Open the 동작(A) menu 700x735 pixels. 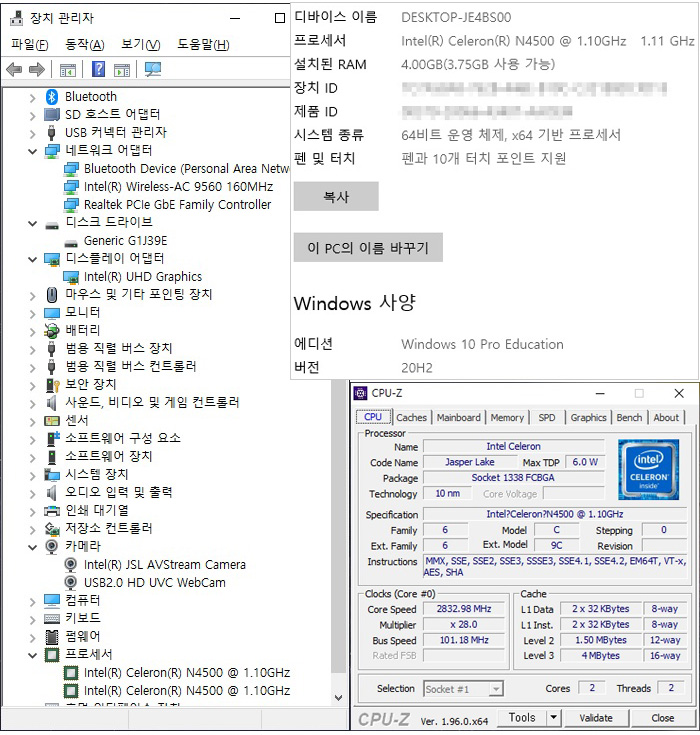(x=84, y=45)
